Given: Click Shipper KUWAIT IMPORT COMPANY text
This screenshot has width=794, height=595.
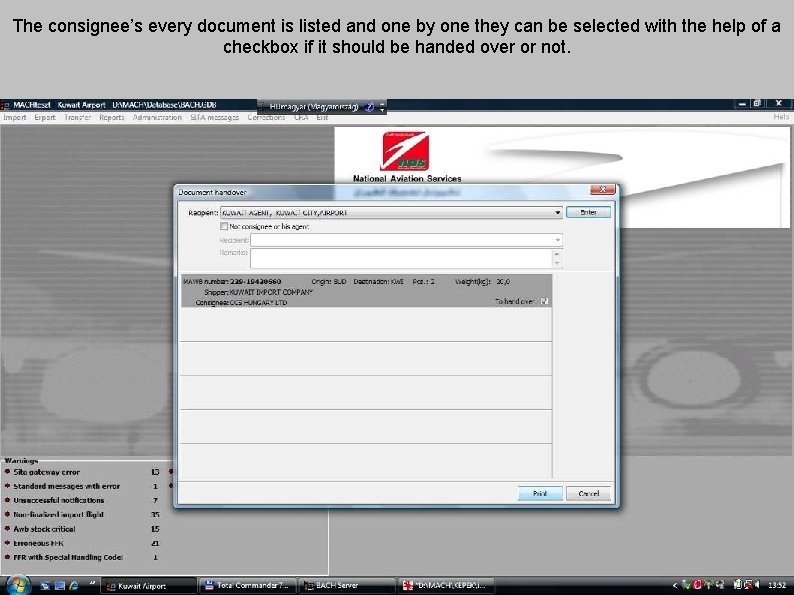Looking at the screenshot, I should [258, 292].
